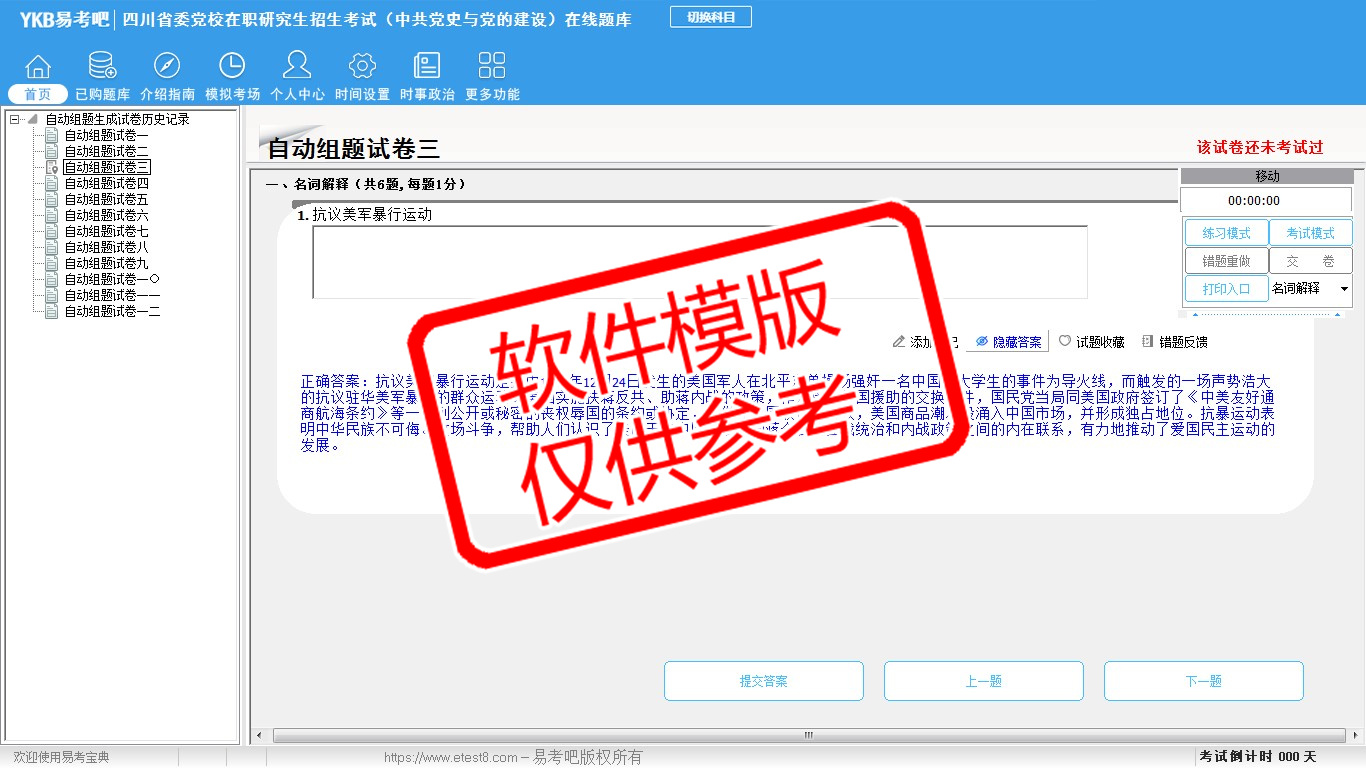Click the horizontal scrollbar thumb
The height and width of the screenshot is (768, 1366).
click(809, 735)
